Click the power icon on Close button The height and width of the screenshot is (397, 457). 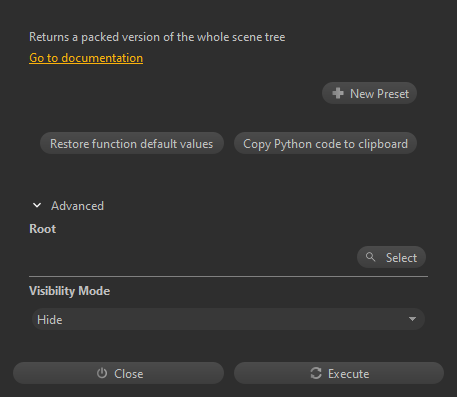102,373
